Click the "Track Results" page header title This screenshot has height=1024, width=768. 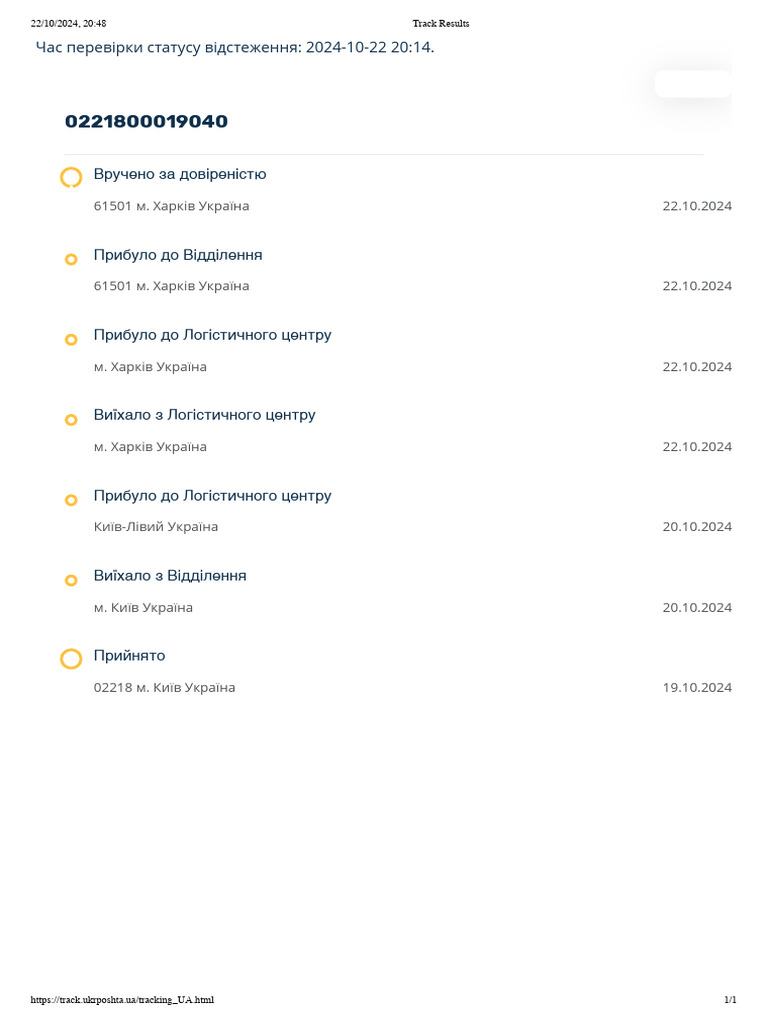click(440, 23)
